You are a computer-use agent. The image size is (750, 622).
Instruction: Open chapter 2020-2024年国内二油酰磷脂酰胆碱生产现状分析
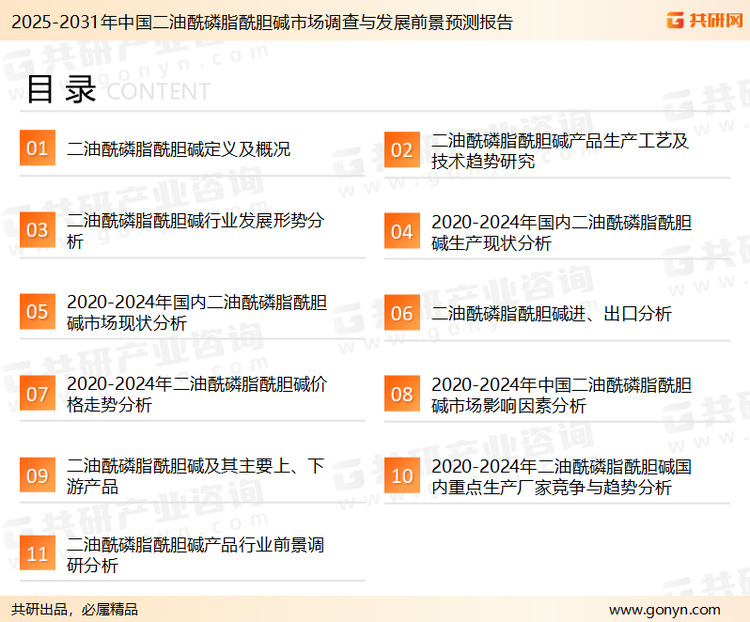pyautogui.click(x=562, y=233)
